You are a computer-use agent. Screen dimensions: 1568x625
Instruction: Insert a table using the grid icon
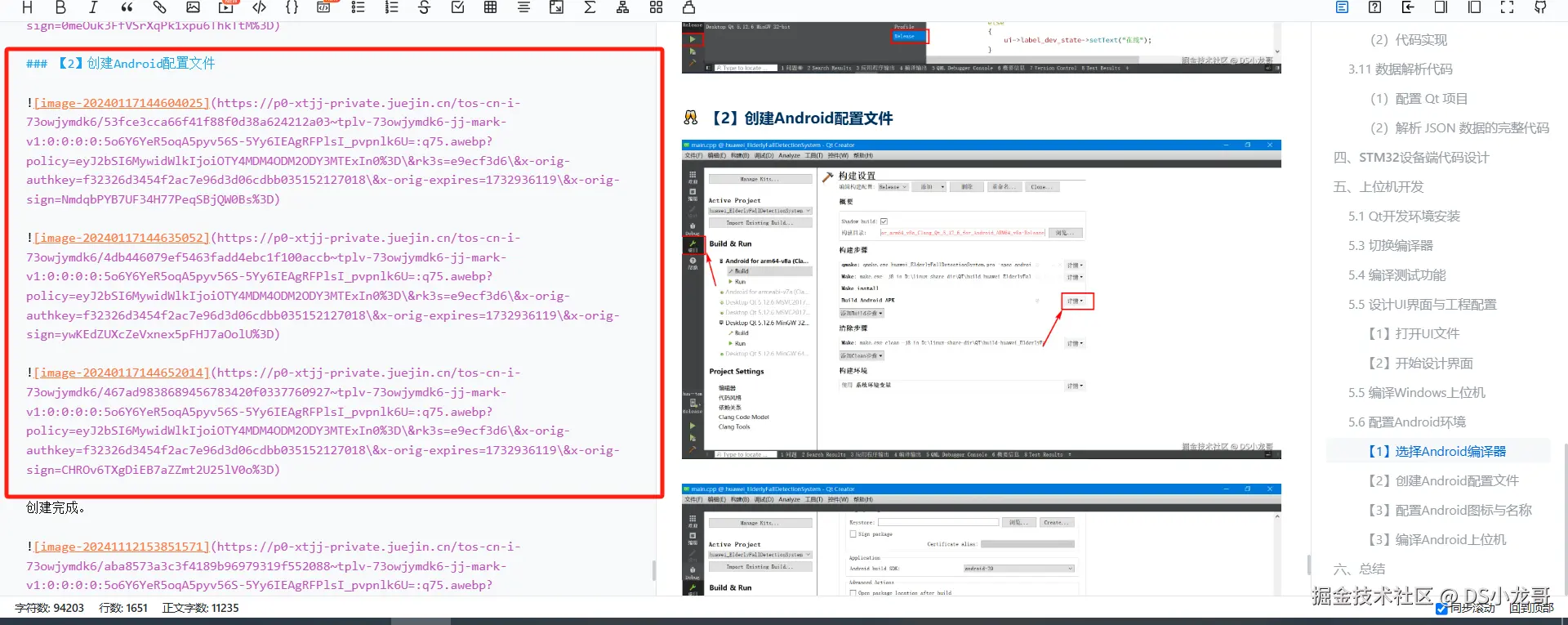490,7
